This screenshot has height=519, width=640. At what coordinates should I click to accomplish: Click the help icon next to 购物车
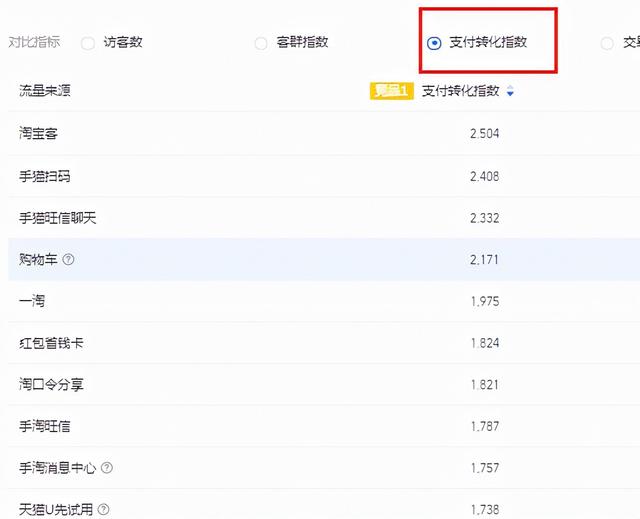coord(69,260)
